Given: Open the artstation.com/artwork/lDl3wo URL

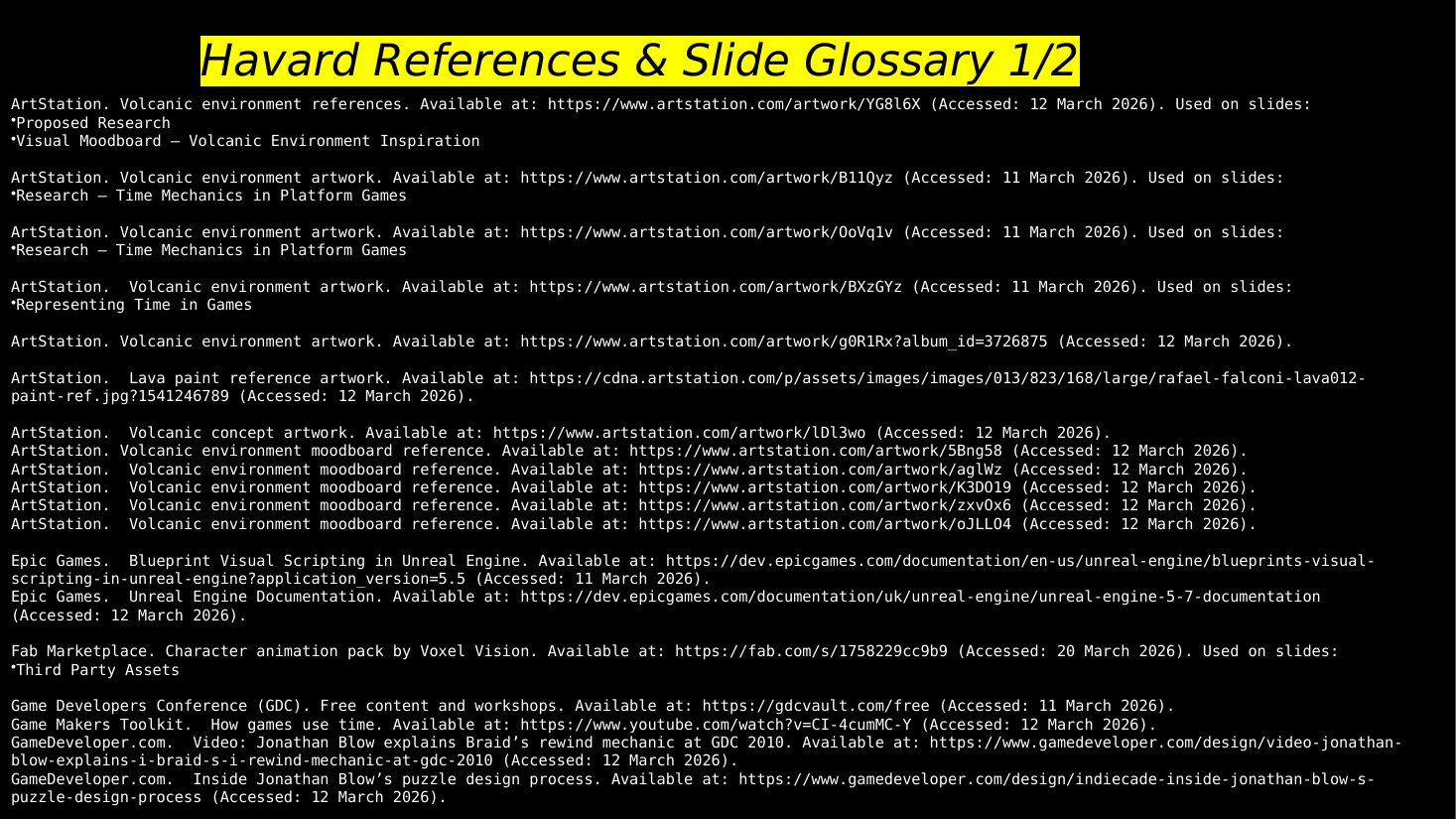Looking at the screenshot, I should tap(680, 433).
